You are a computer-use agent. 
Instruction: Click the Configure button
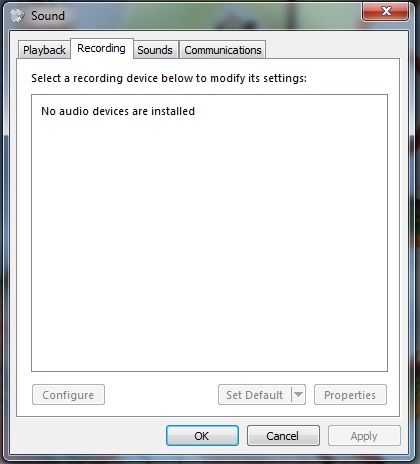[x=68, y=395]
